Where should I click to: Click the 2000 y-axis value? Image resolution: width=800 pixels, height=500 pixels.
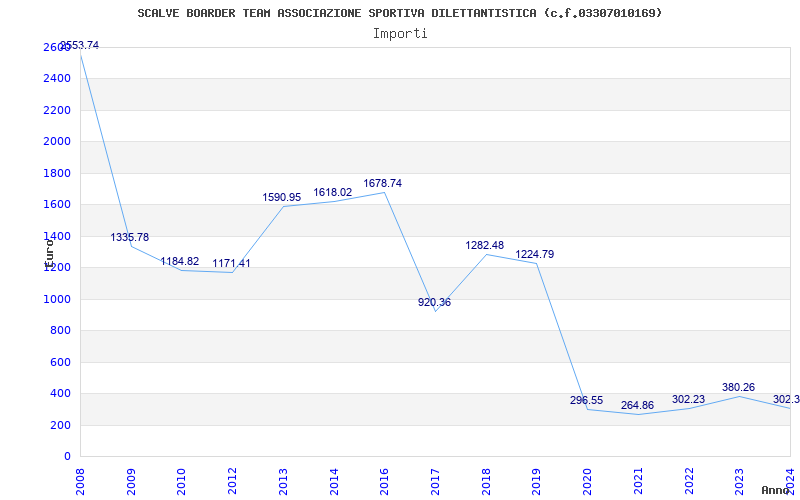click(57, 142)
